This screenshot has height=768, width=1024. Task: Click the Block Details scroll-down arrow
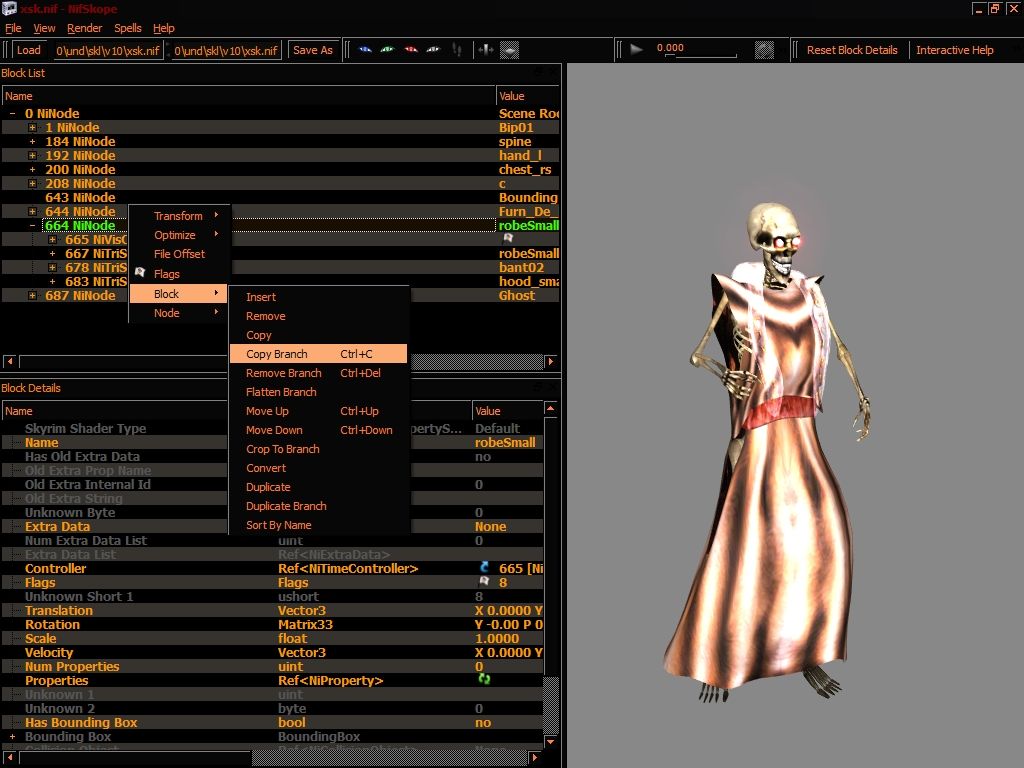coord(551,742)
